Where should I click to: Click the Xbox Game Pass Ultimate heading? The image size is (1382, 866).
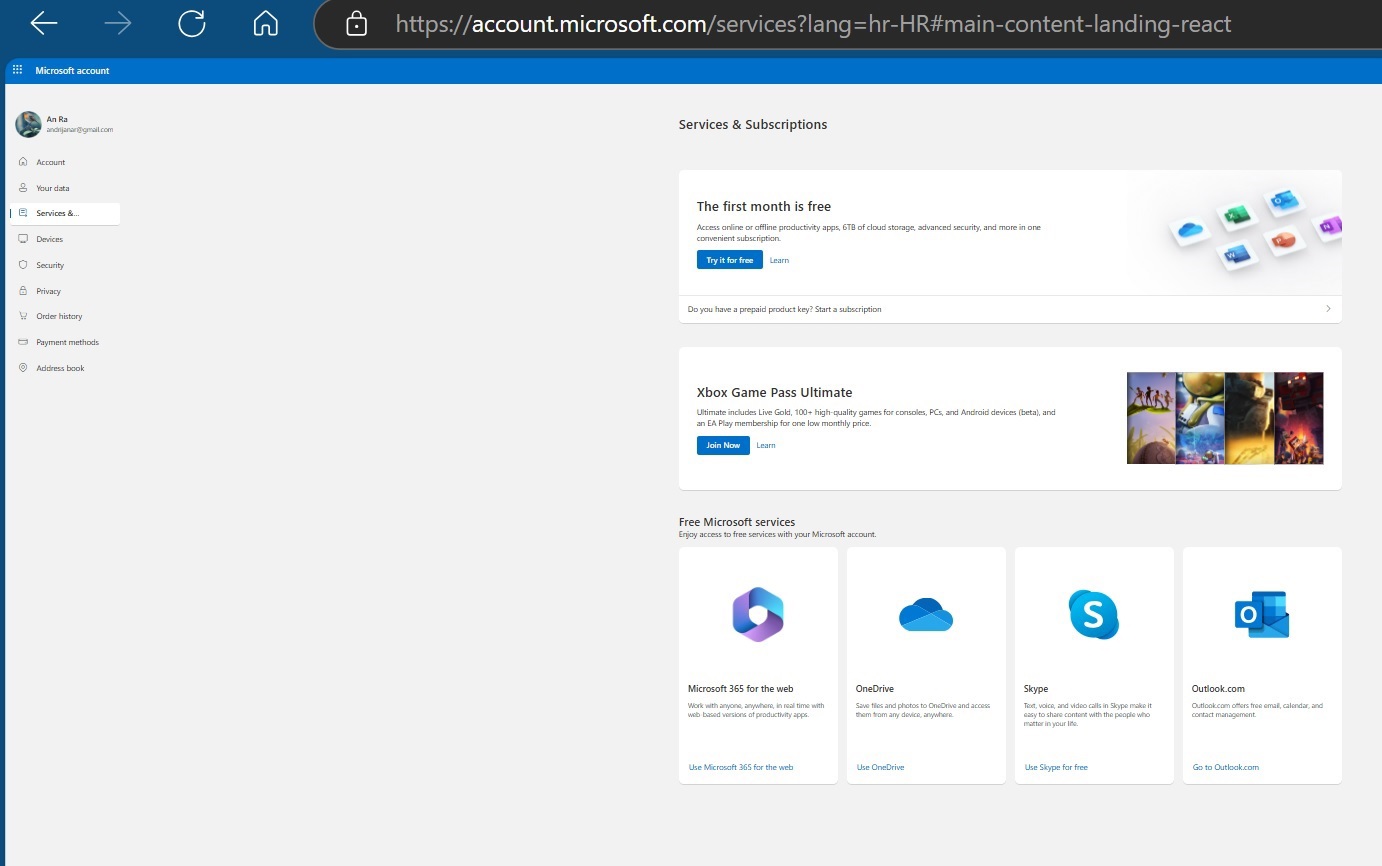pos(775,392)
